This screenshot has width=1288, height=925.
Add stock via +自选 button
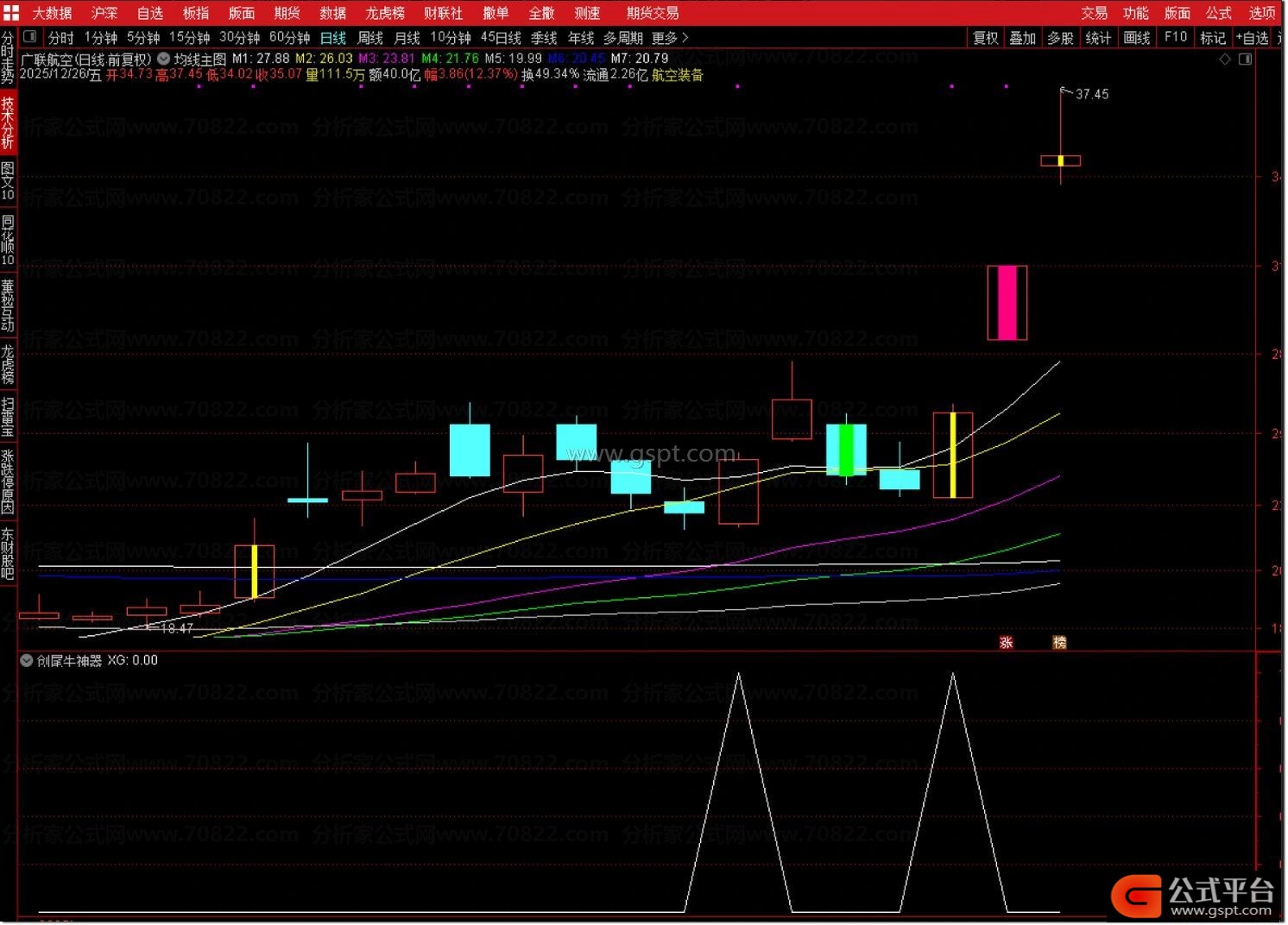point(1252,38)
